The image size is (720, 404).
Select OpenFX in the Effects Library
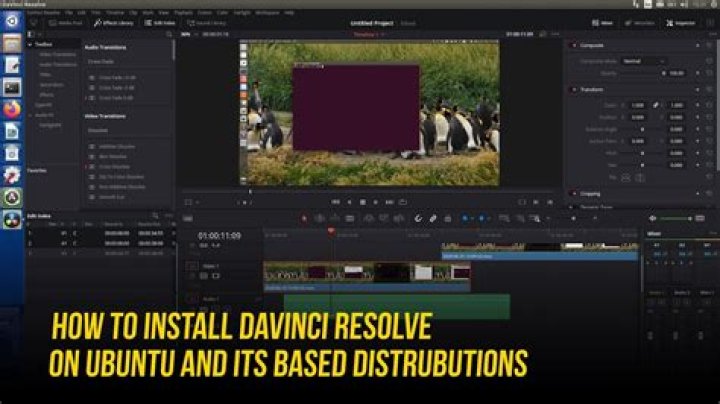pyautogui.click(x=44, y=105)
